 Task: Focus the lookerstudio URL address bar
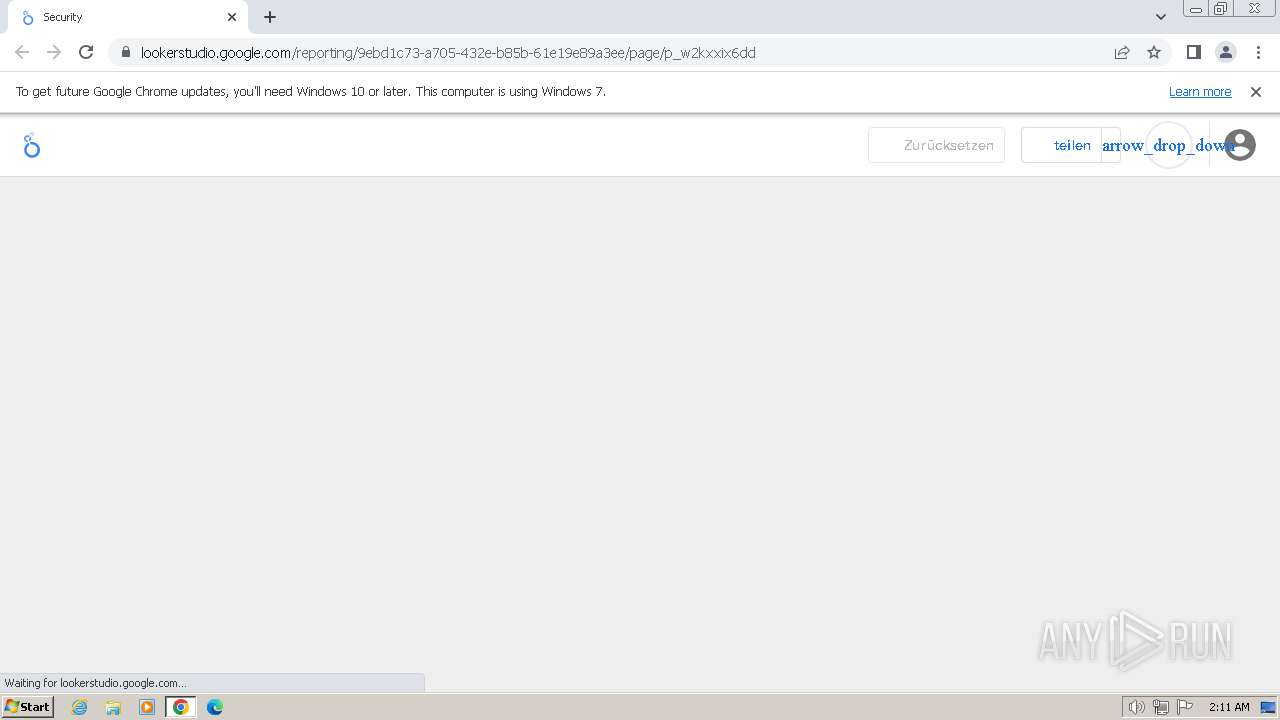pos(448,53)
